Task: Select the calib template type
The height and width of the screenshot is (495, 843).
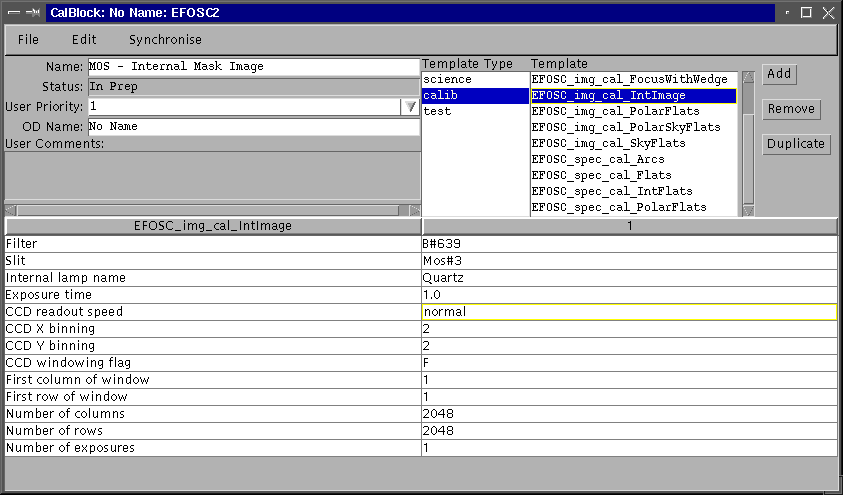Action: point(475,95)
